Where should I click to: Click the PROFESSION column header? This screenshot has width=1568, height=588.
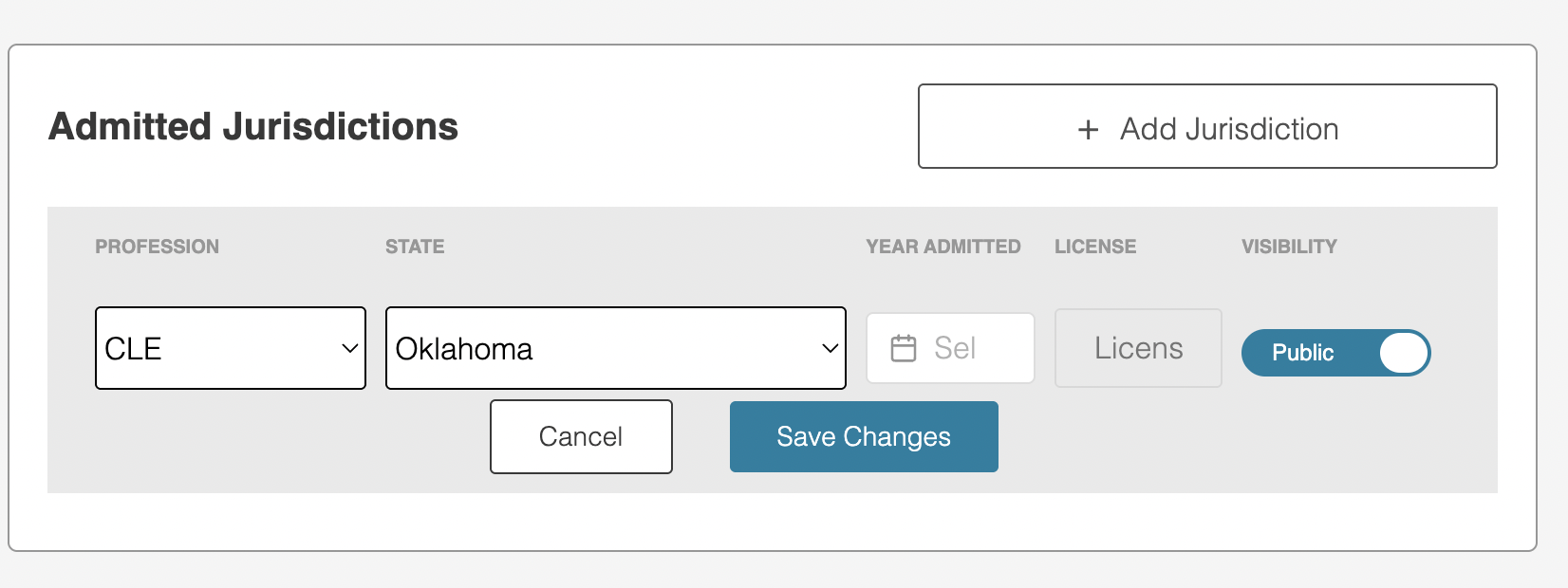pos(157,247)
